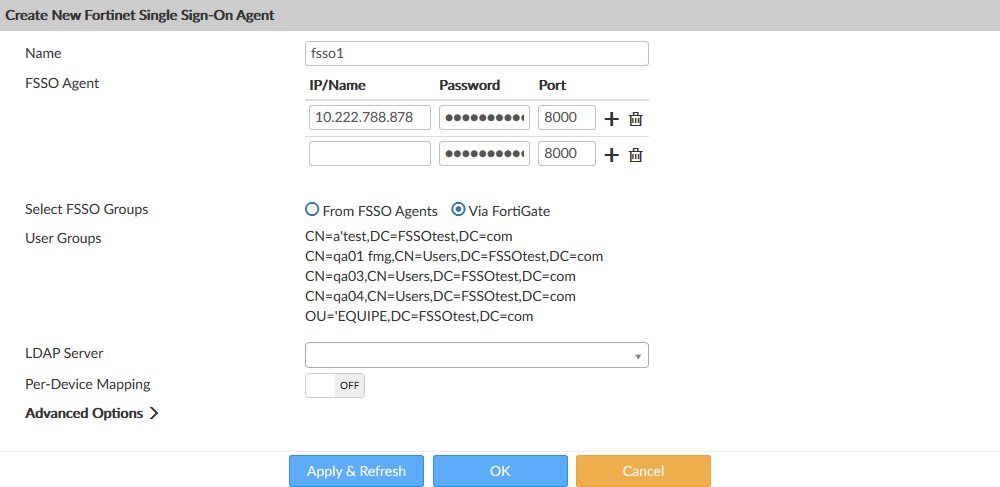Select the From FSSO Agents radio option
The width and height of the screenshot is (1000, 487).
coord(312,211)
